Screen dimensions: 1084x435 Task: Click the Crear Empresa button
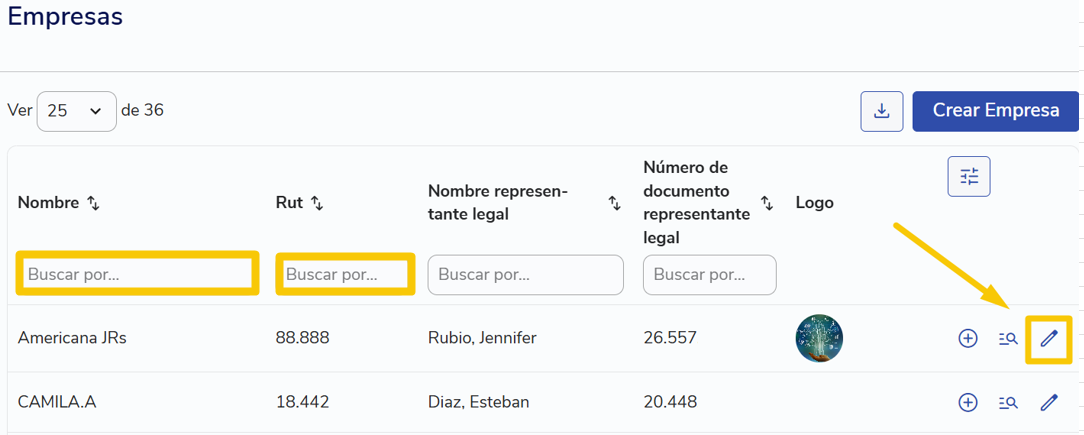click(x=996, y=111)
